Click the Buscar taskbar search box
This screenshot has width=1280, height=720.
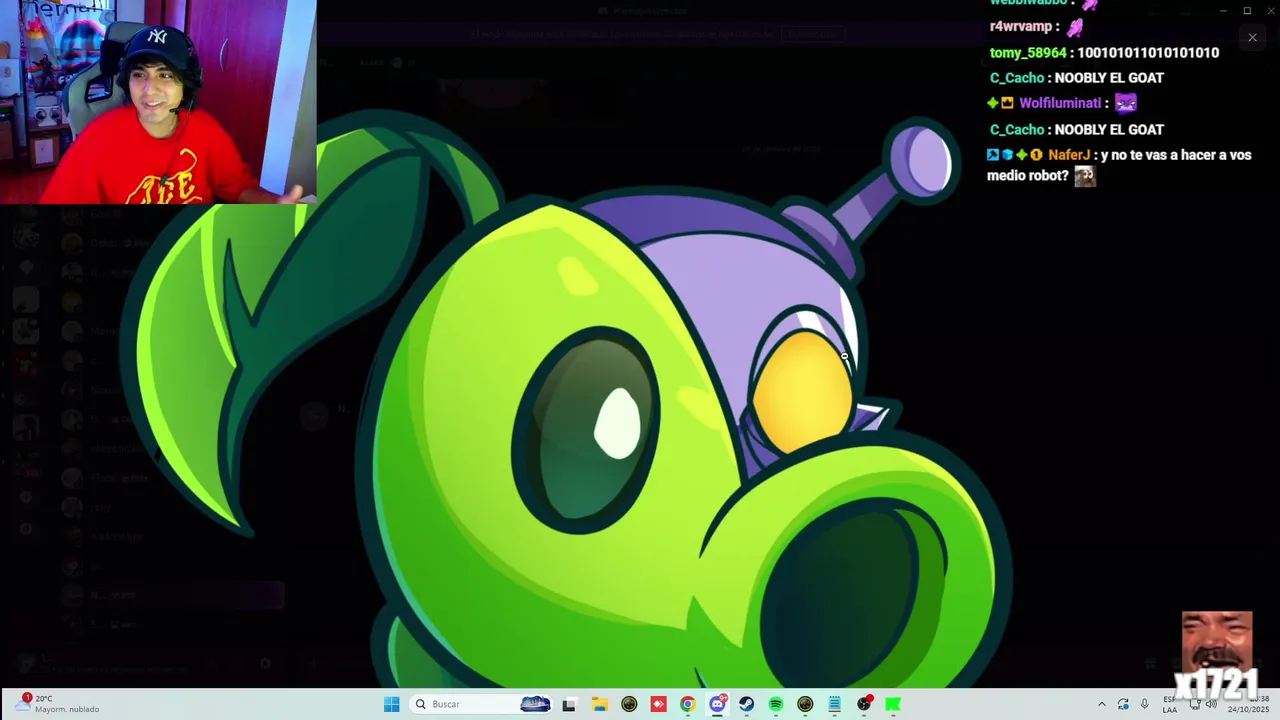[x=481, y=704]
